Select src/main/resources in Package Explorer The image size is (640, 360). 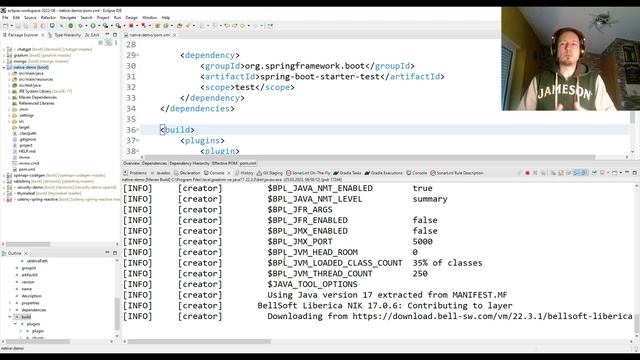click(36, 79)
